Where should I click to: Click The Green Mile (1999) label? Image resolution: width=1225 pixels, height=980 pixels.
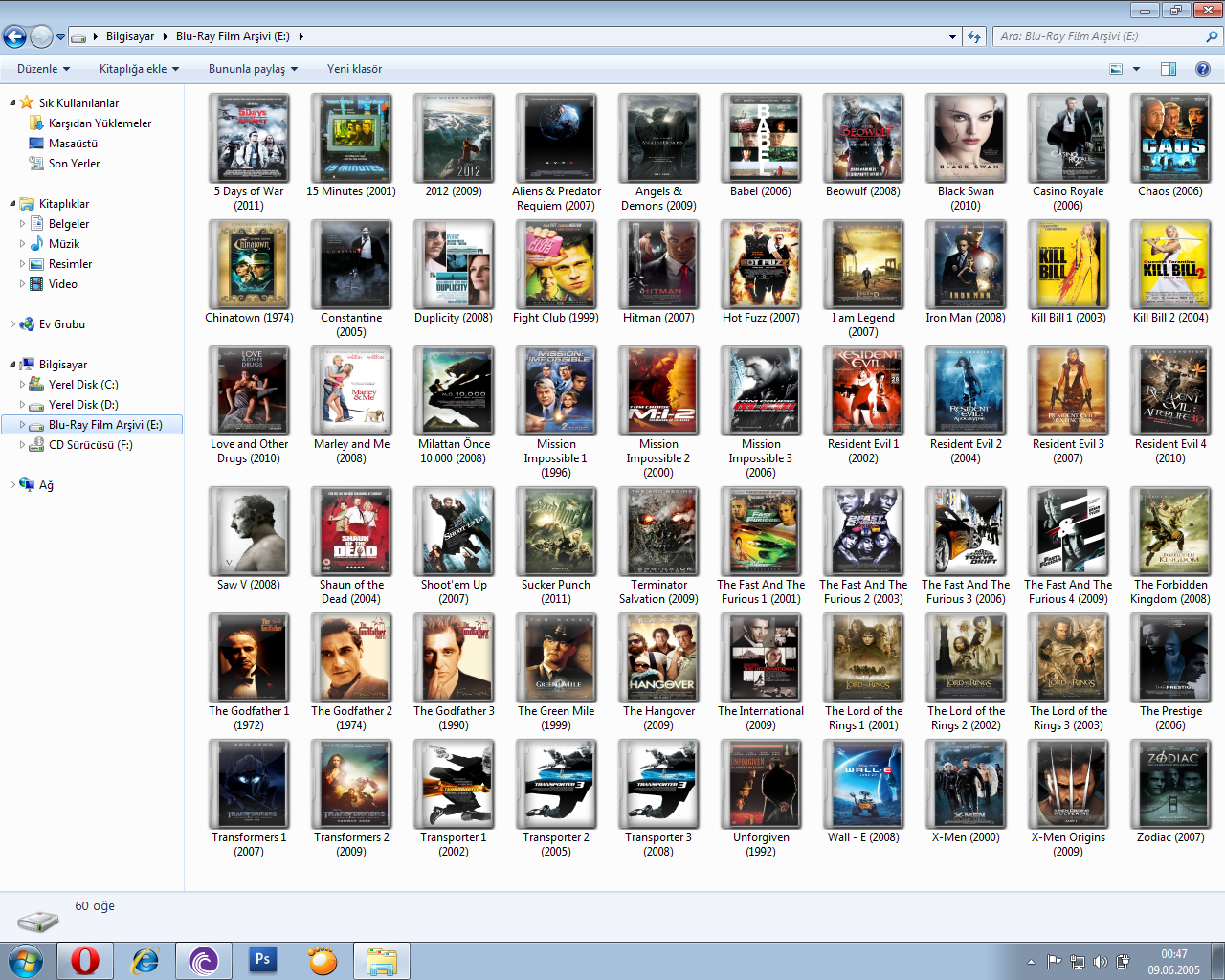(556, 718)
